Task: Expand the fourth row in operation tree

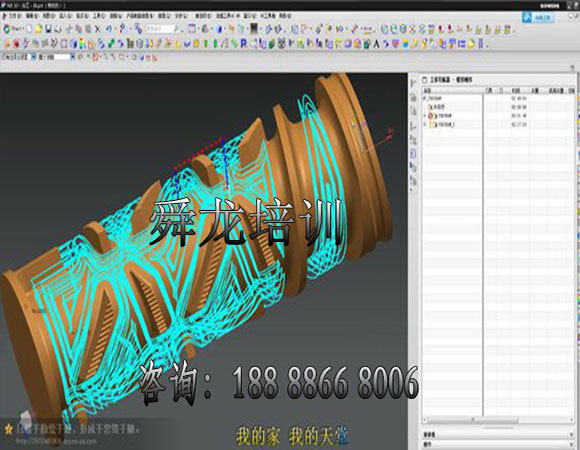Action: (425, 125)
